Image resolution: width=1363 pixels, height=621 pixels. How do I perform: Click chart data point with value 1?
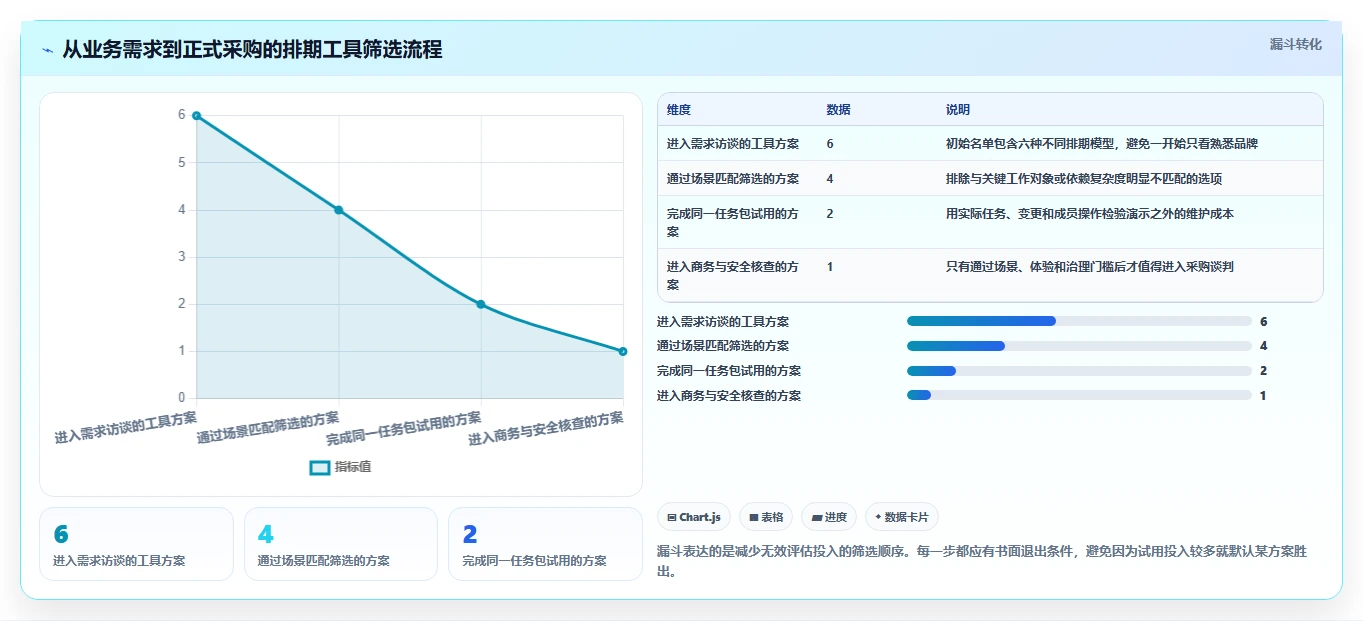point(622,351)
